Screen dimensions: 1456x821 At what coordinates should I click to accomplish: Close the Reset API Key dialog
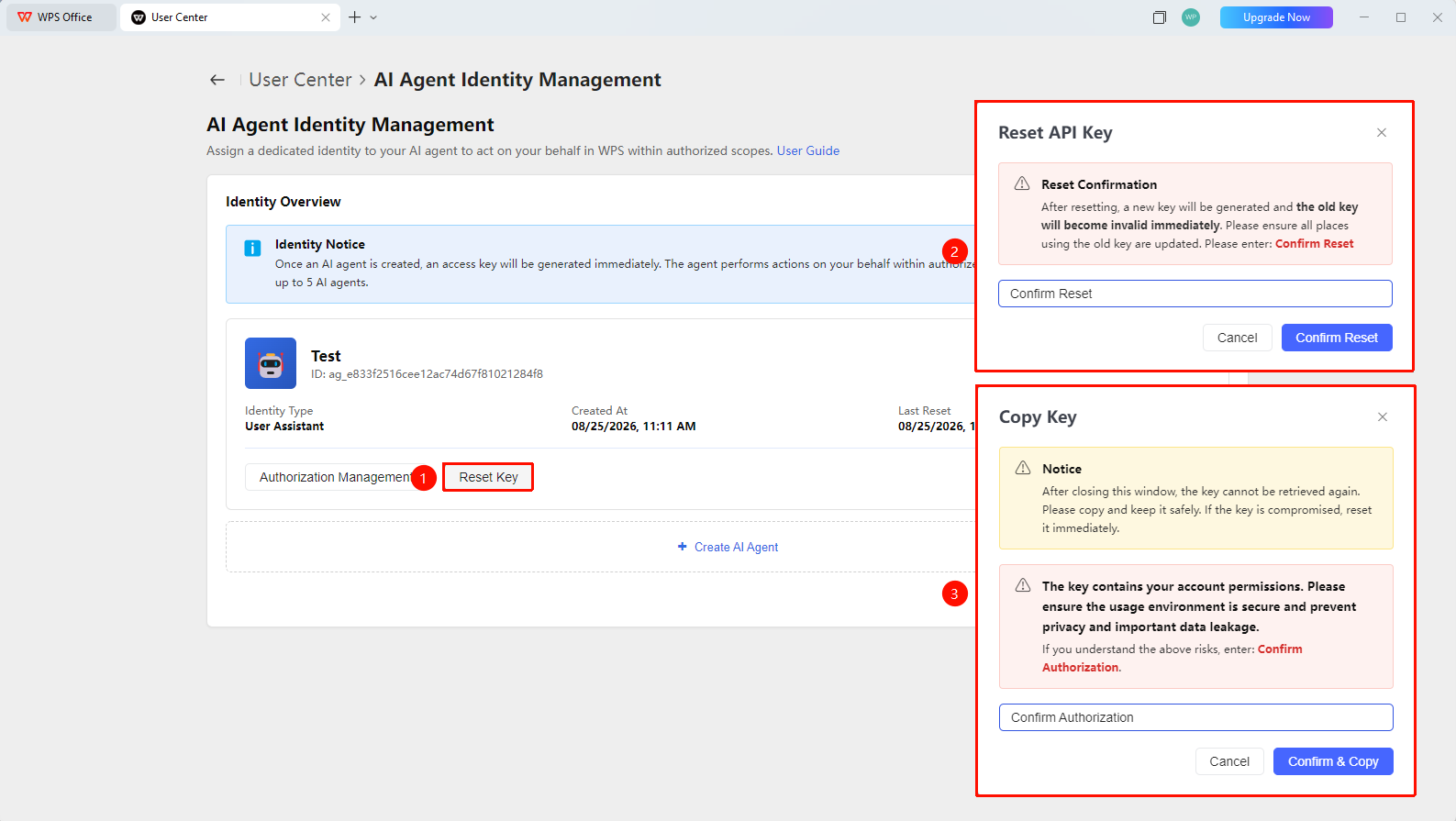1382,133
